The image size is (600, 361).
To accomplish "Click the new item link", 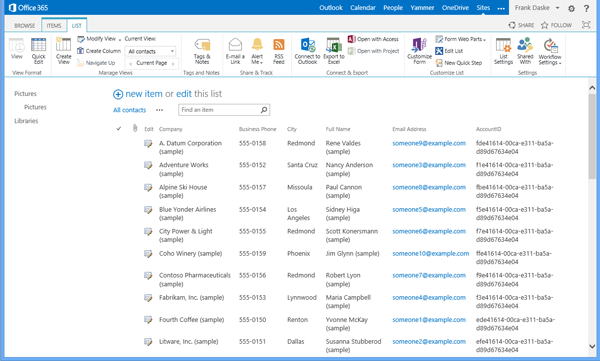I will click(144, 94).
